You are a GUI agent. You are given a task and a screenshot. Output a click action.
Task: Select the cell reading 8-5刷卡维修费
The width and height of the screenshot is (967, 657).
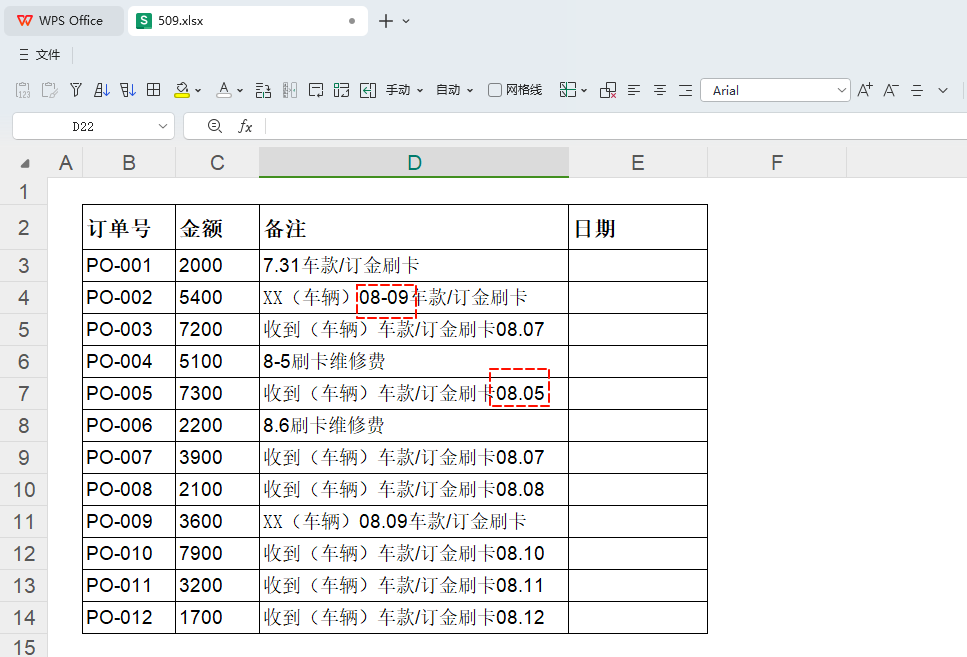(x=414, y=362)
